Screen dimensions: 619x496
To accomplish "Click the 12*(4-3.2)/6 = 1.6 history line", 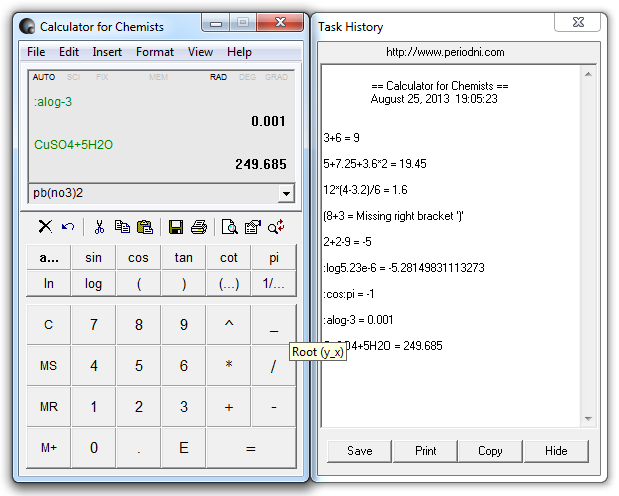I will point(365,190).
